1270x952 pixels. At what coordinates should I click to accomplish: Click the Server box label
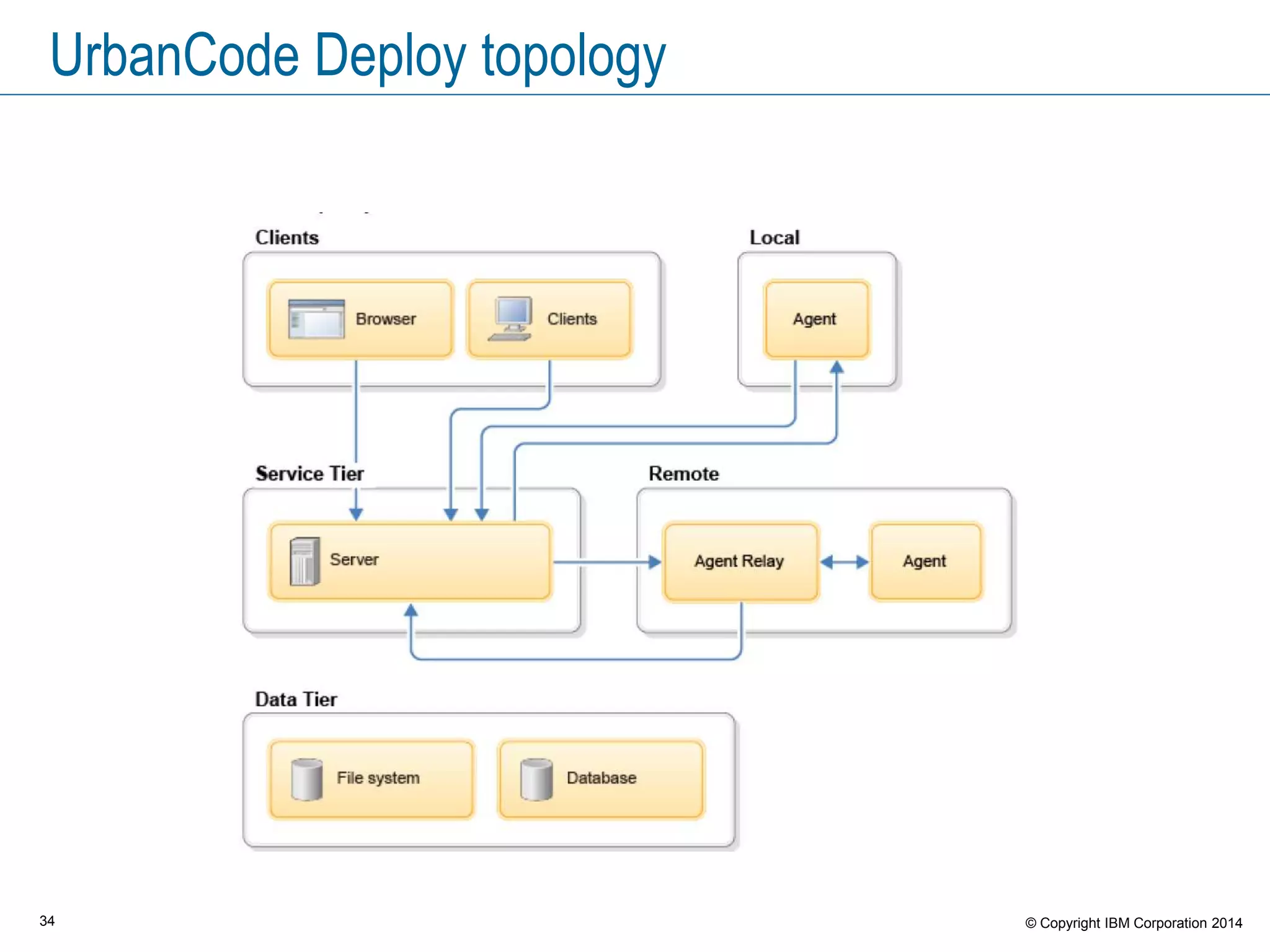[x=354, y=560]
